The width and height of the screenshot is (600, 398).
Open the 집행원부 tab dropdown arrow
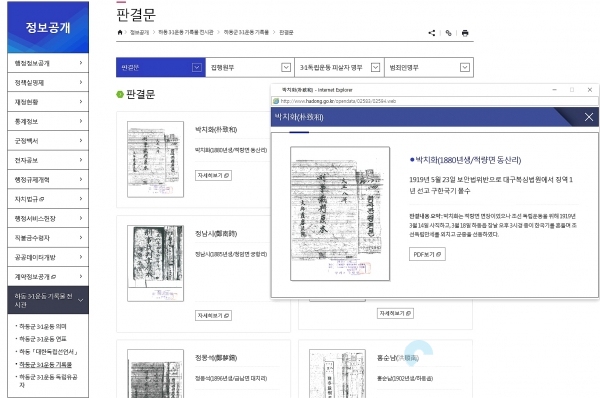(x=286, y=67)
